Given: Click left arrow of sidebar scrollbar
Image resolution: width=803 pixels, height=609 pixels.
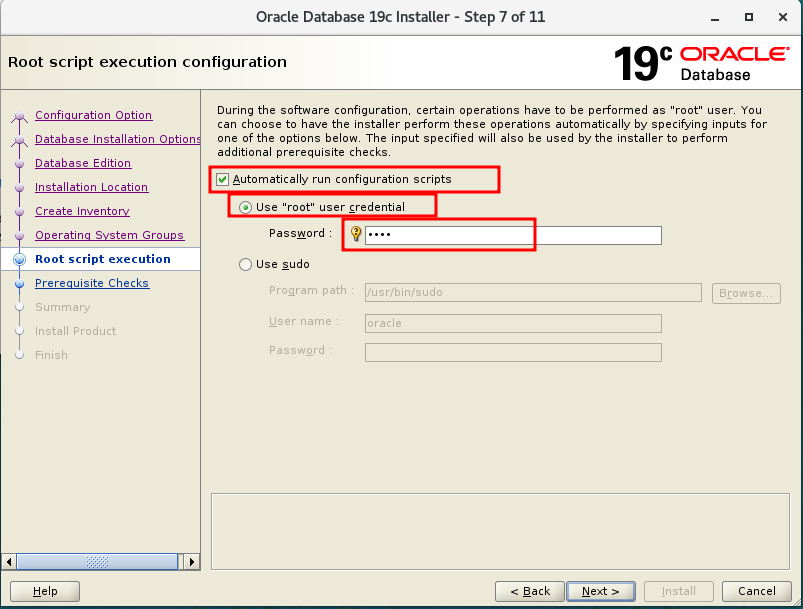Looking at the screenshot, I should [9, 562].
